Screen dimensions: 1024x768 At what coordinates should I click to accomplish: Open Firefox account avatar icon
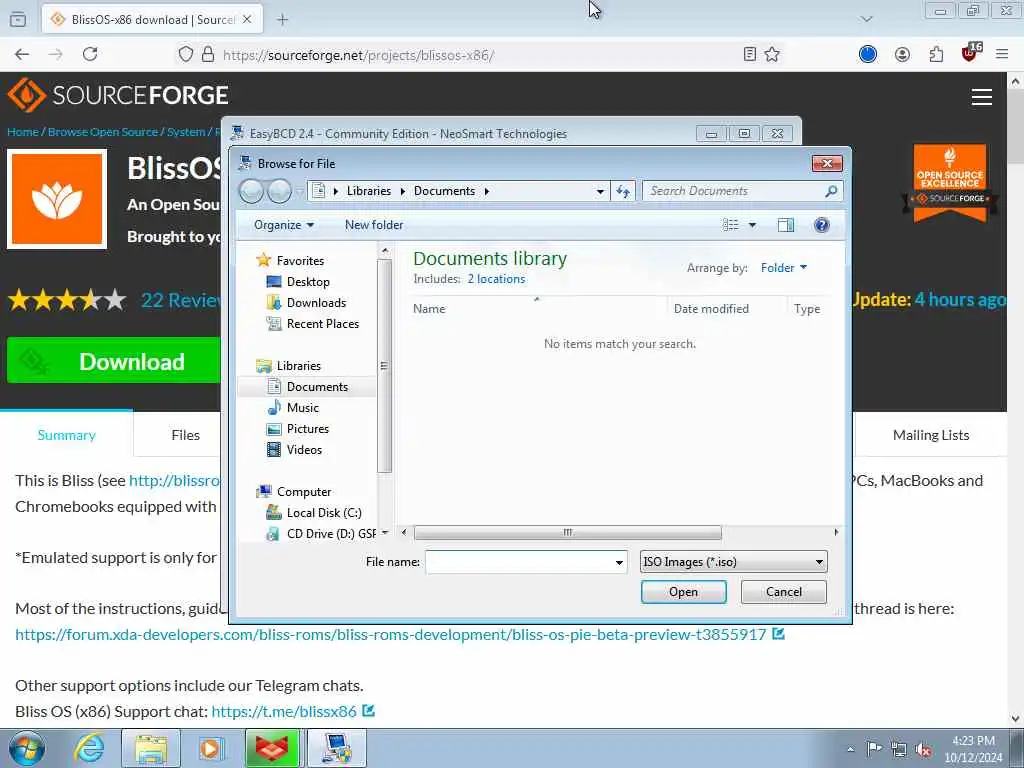tap(902, 55)
